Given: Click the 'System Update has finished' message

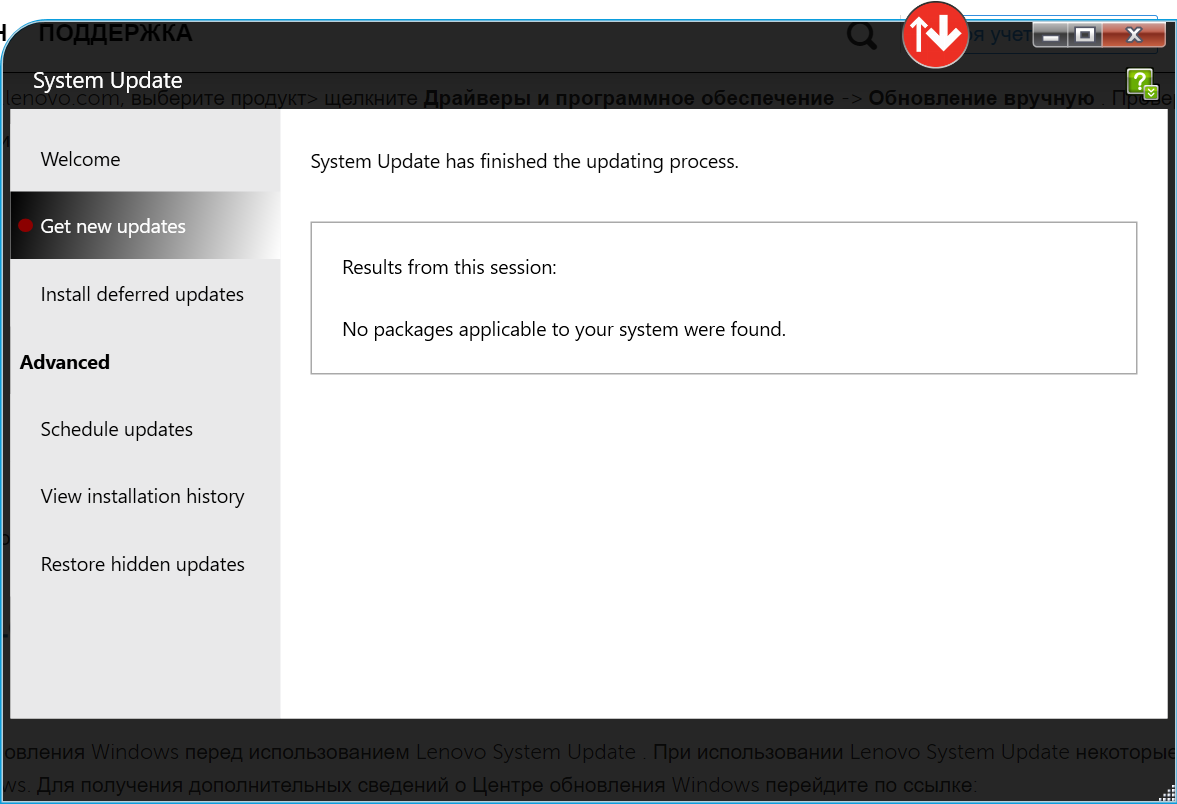Looking at the screenshot, I should [x=525, y=161].
